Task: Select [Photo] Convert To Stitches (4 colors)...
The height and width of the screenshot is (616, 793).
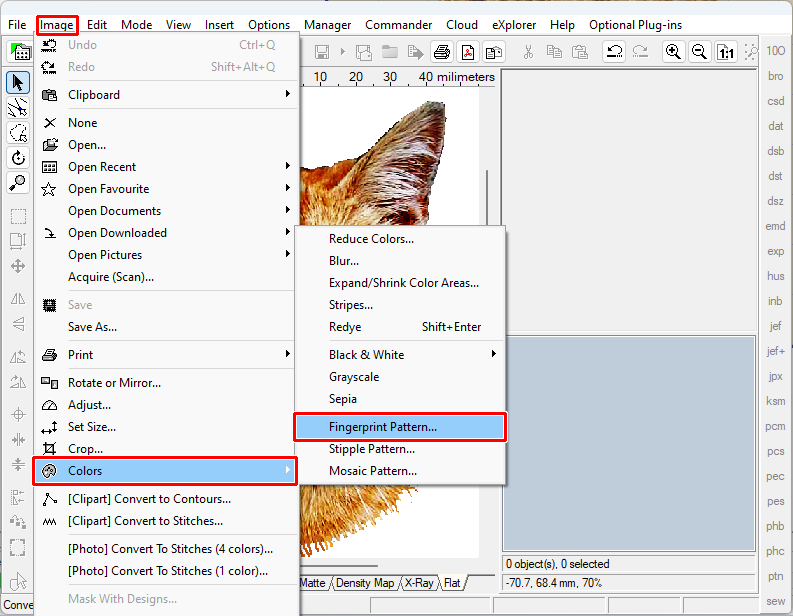Action: pos(166,549)
